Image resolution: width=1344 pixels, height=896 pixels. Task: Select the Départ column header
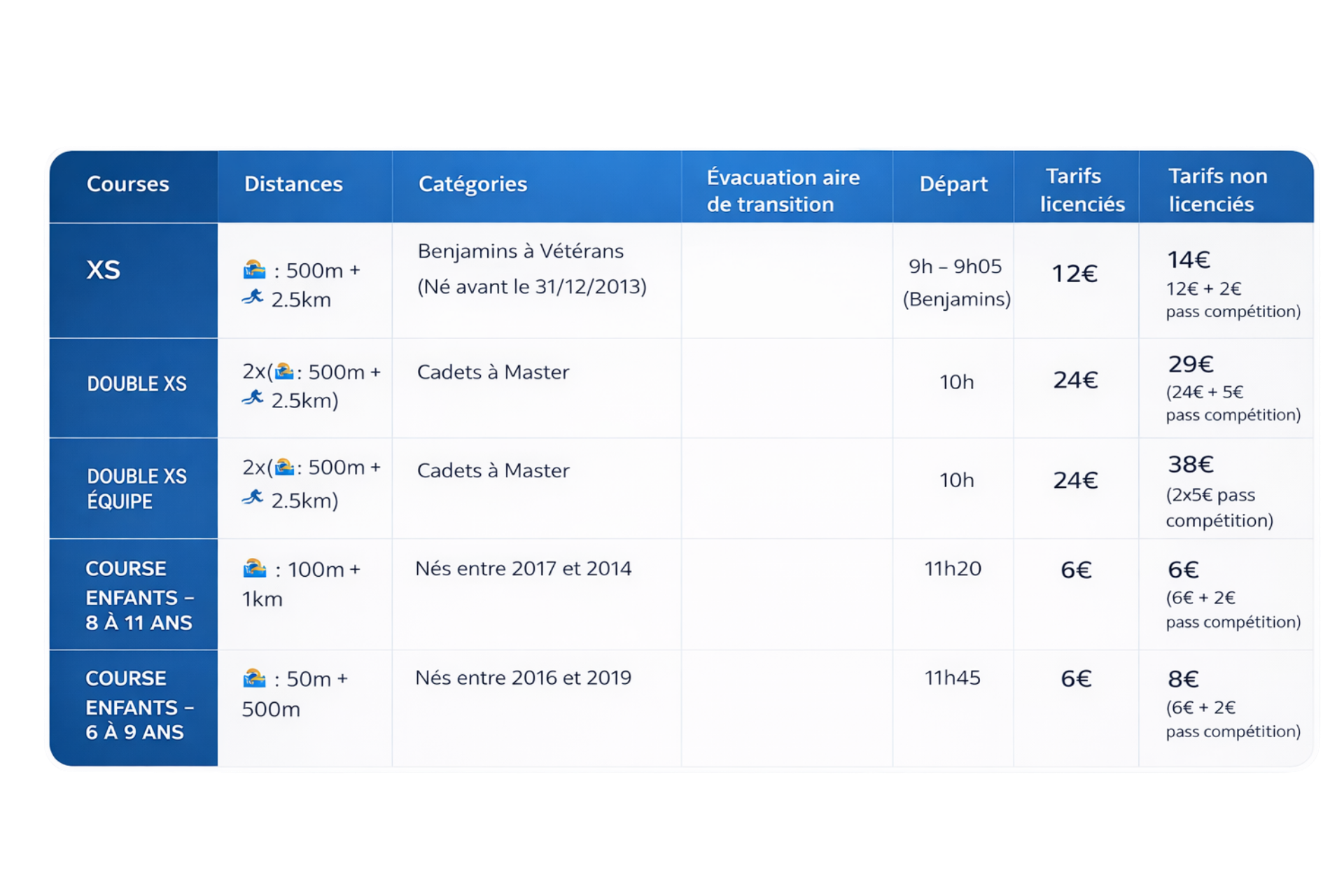tap(953, 184)
